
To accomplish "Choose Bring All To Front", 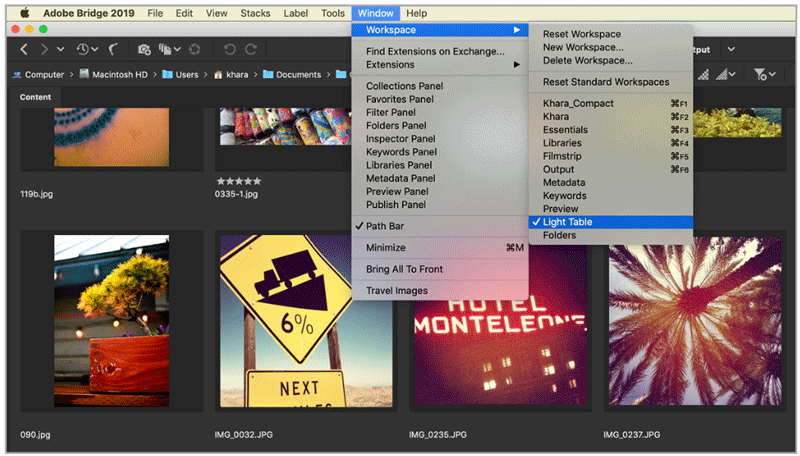I will pos(440,269).
